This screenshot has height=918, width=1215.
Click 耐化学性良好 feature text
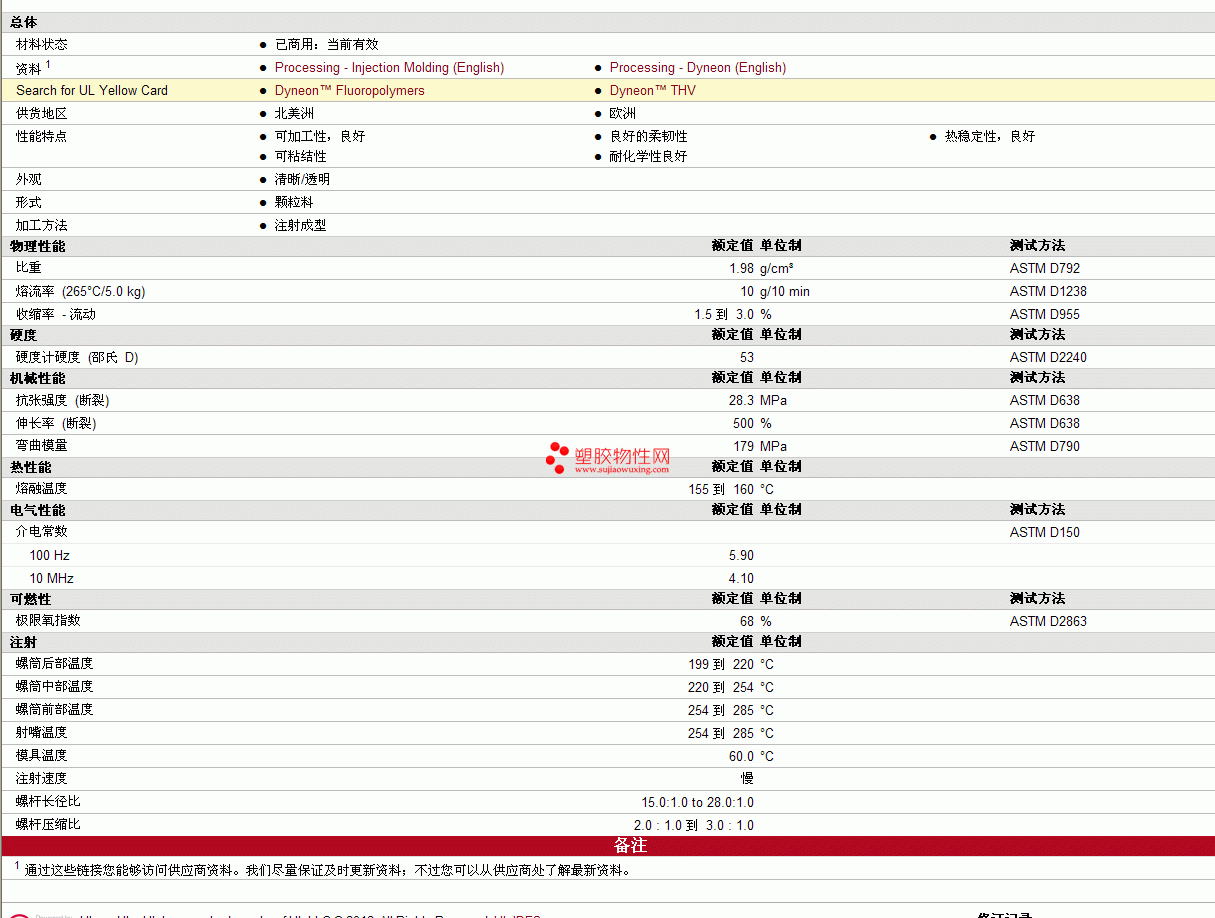(x=649, y=157)
